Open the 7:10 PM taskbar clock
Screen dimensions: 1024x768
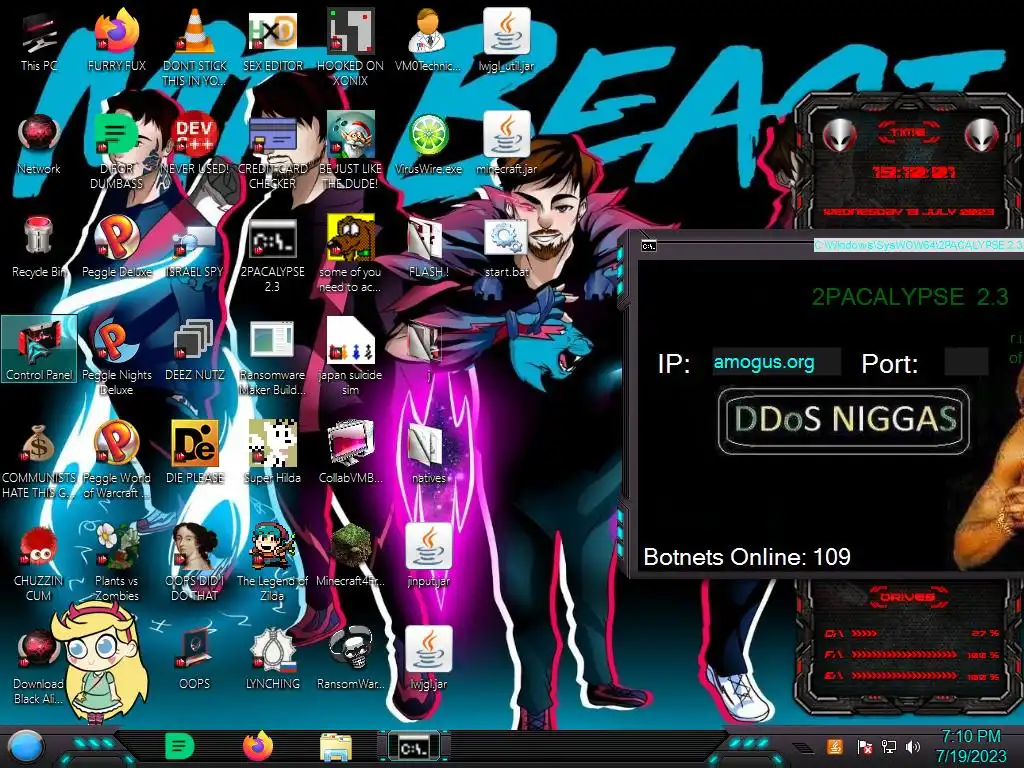tap(970, 746)
